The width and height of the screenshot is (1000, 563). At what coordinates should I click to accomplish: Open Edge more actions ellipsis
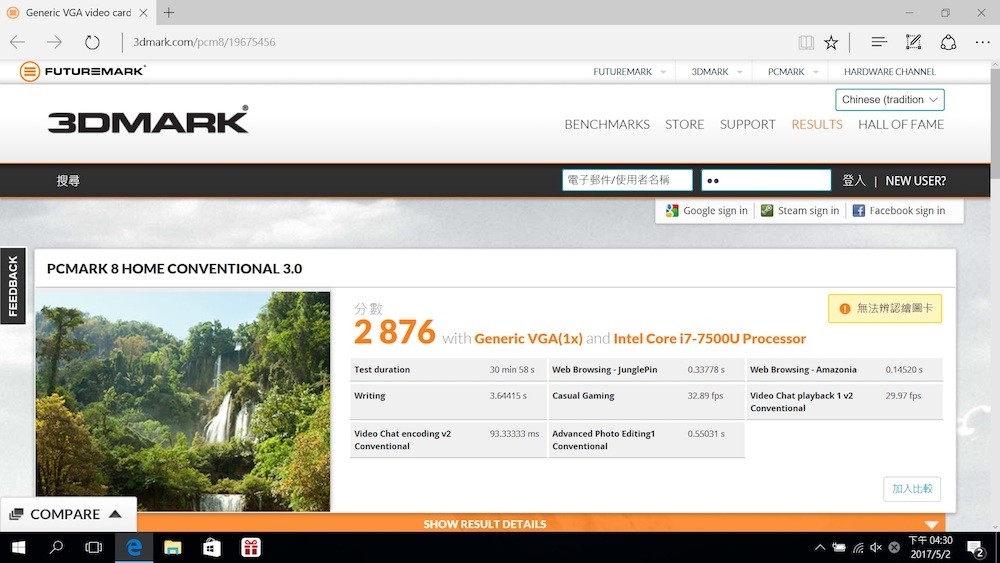(x=982, y=43)
